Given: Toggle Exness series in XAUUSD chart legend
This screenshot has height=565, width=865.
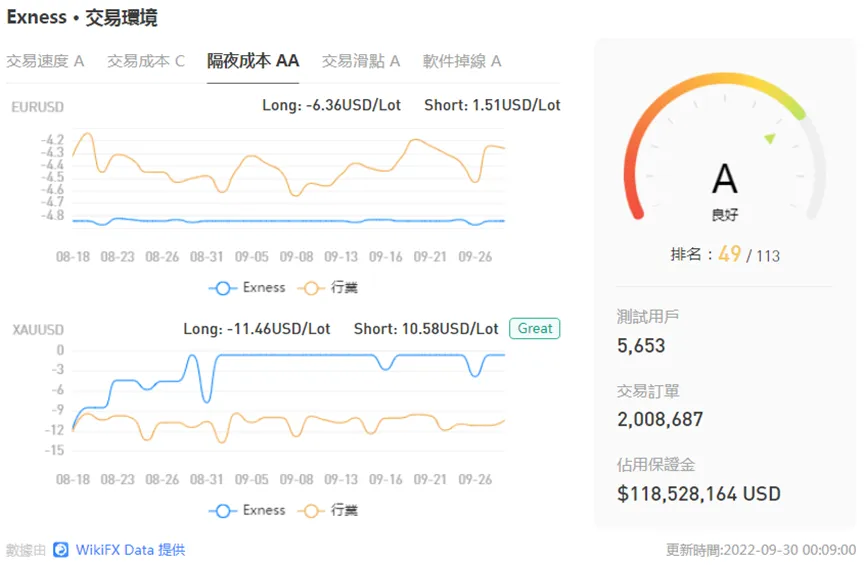Looking at the screenshot, I should tap(247, 510).
